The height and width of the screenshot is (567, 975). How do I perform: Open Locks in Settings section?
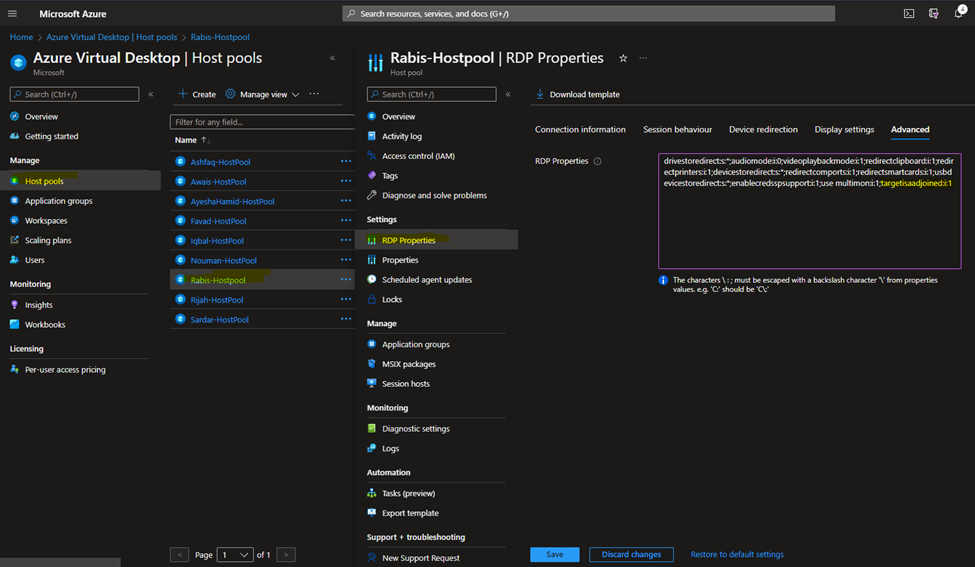click(x=392, y=299)
